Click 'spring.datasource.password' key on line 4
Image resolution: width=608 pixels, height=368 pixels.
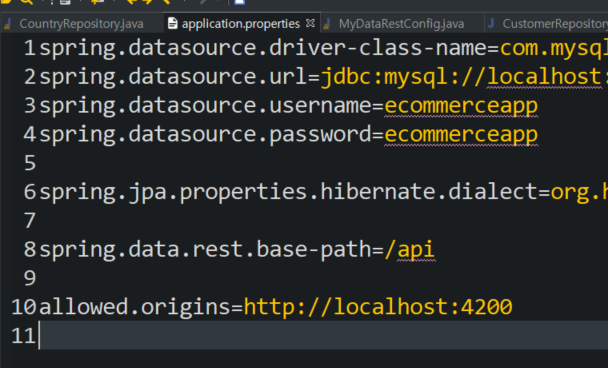(x=205, y=135)
